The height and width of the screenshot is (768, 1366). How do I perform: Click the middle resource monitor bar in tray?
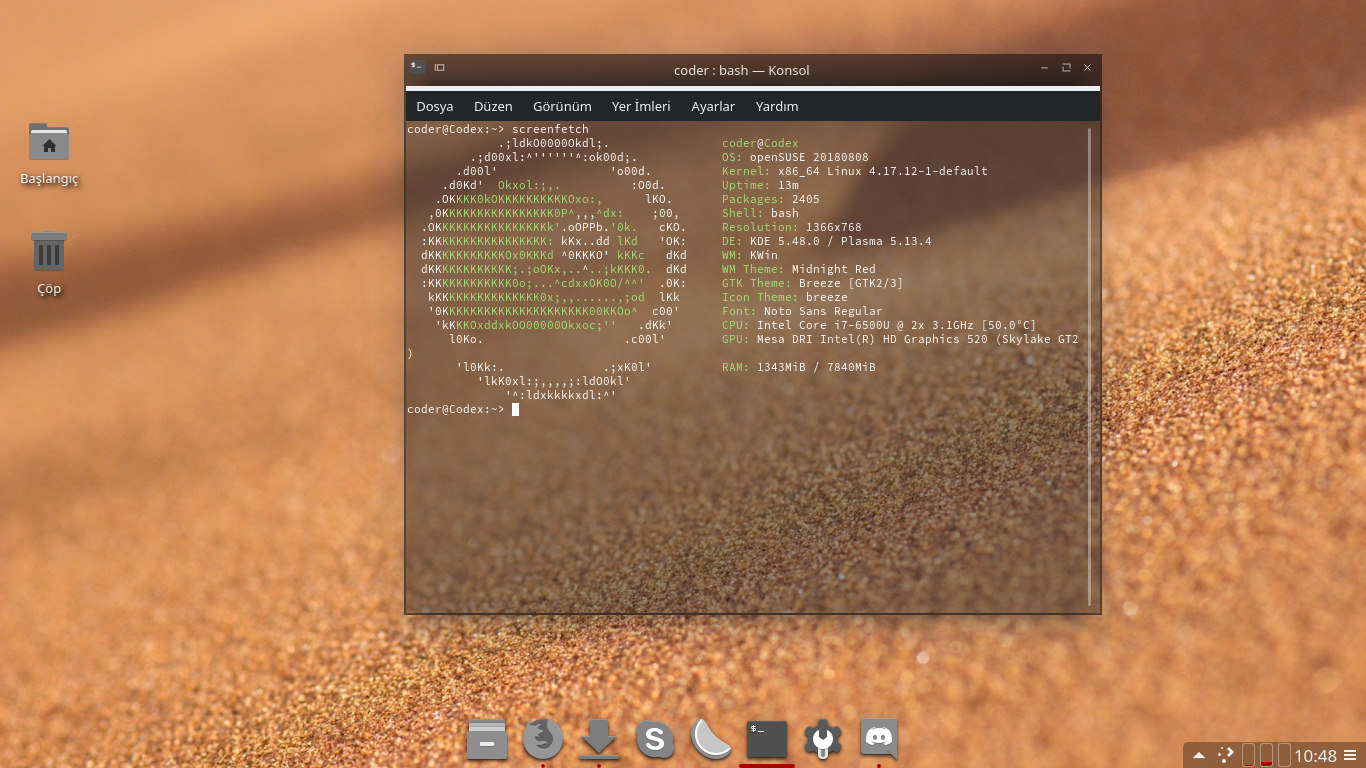click(x=1266, y=755)
